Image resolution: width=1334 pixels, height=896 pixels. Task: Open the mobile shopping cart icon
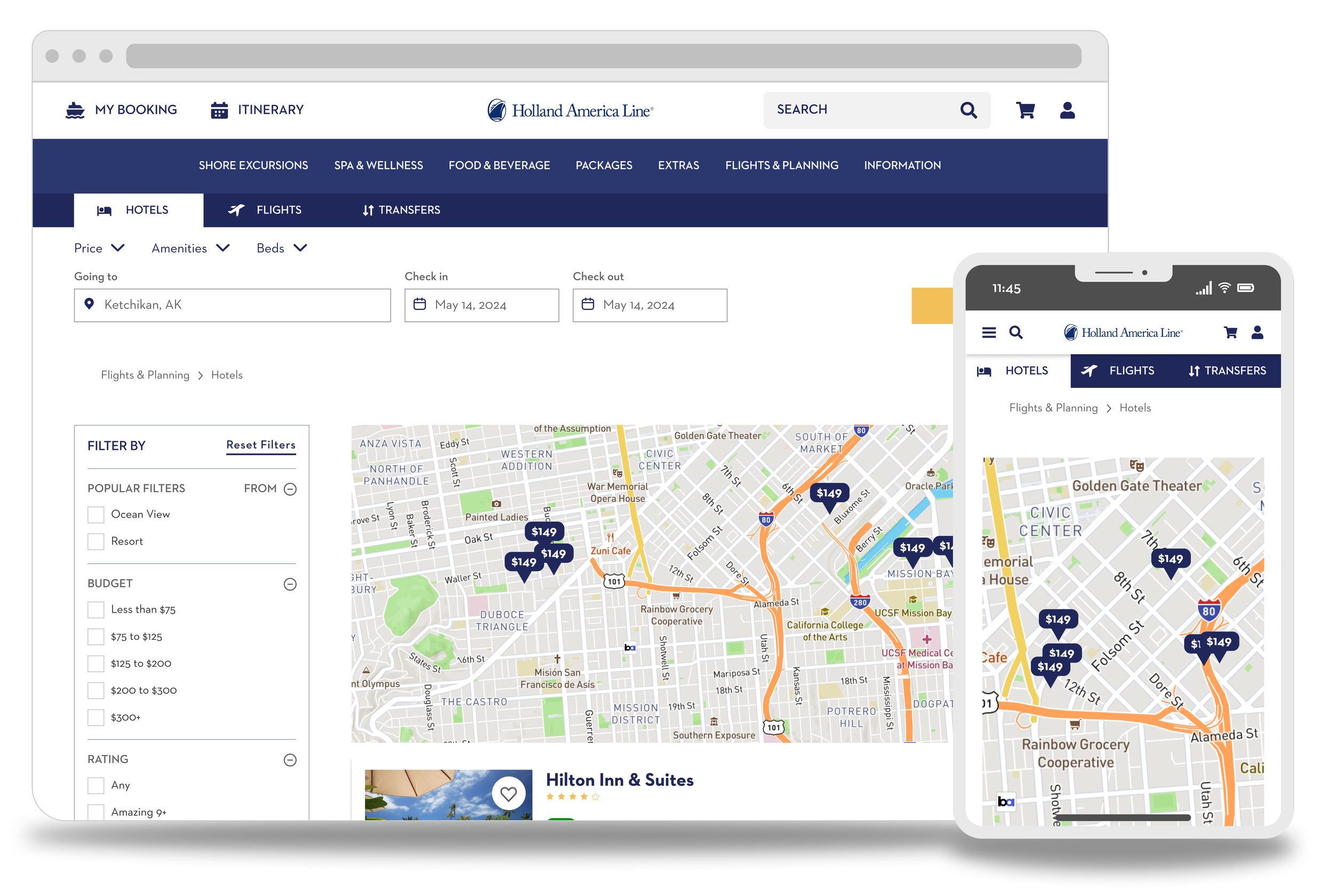point(1230,332)
